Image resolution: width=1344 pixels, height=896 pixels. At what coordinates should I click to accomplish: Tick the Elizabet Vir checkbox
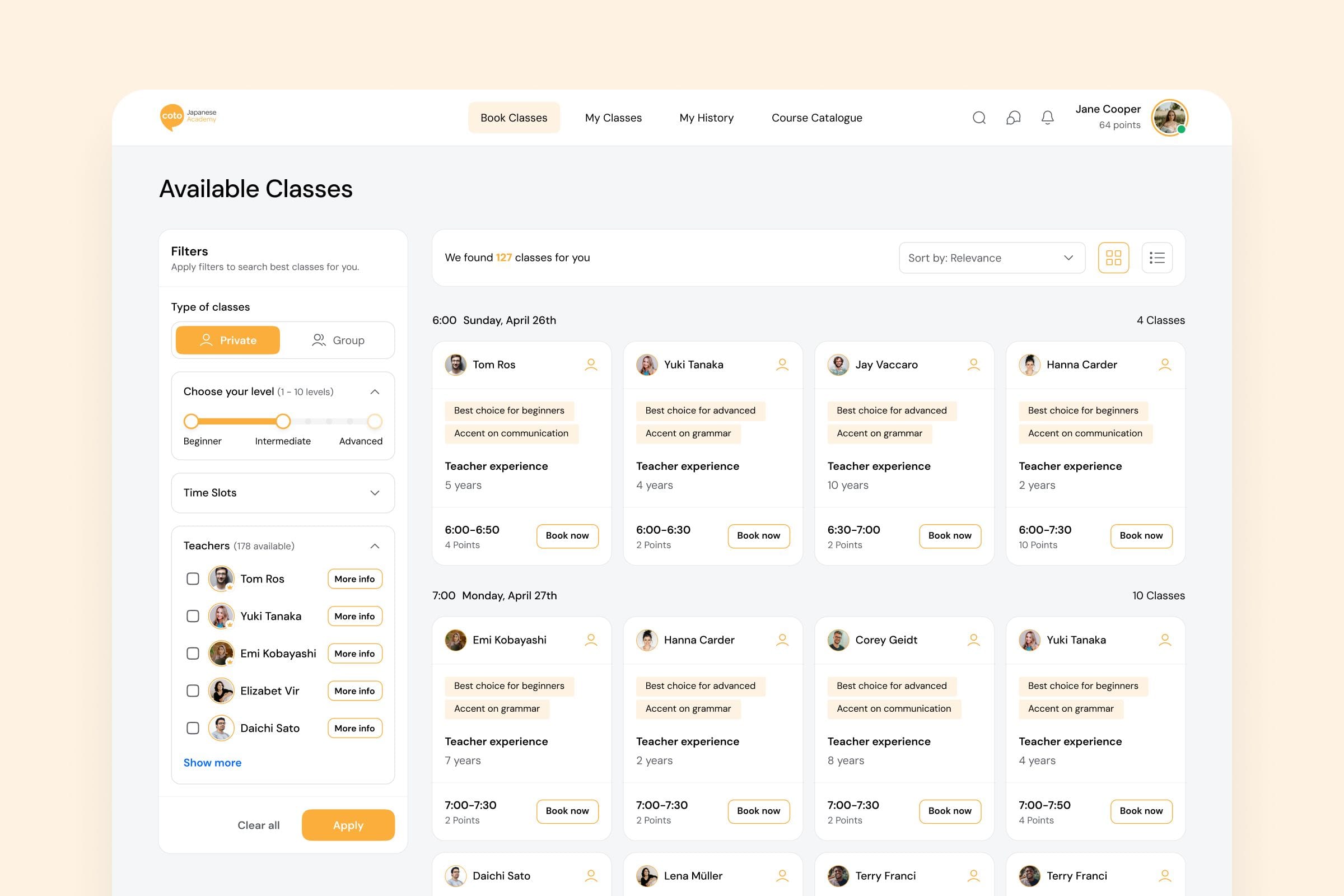pyautogui.click(x=193, y=691)
